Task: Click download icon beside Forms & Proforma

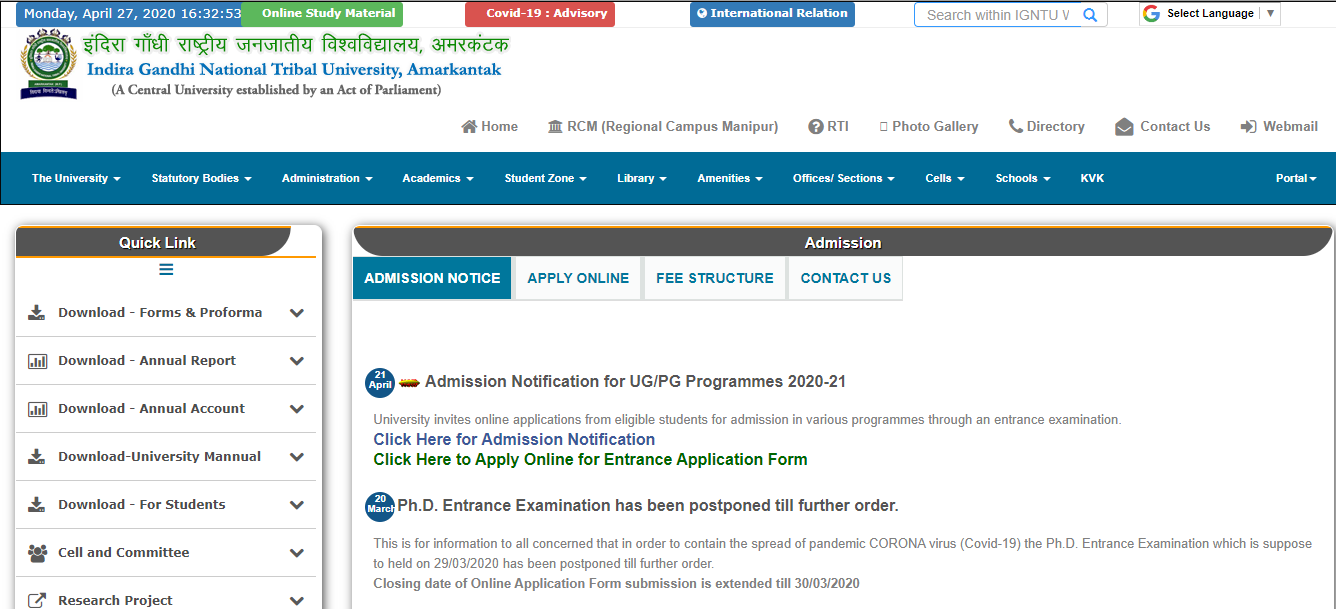Action: click(x=37, y=312)
